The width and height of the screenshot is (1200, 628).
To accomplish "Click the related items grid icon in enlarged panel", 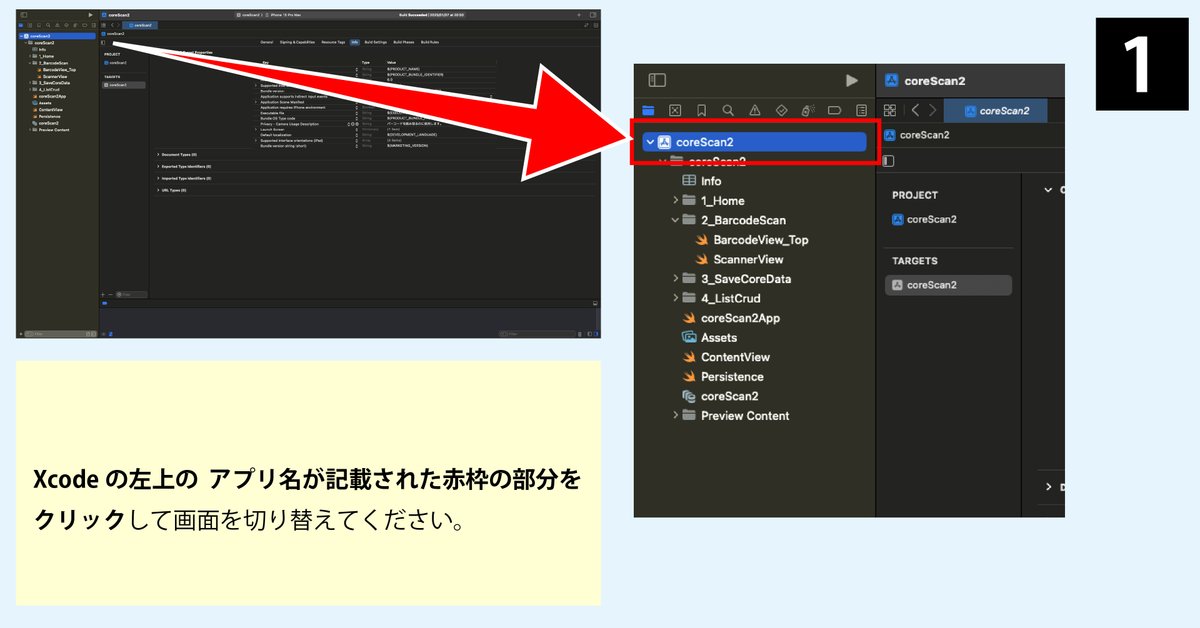I will 890,110.
